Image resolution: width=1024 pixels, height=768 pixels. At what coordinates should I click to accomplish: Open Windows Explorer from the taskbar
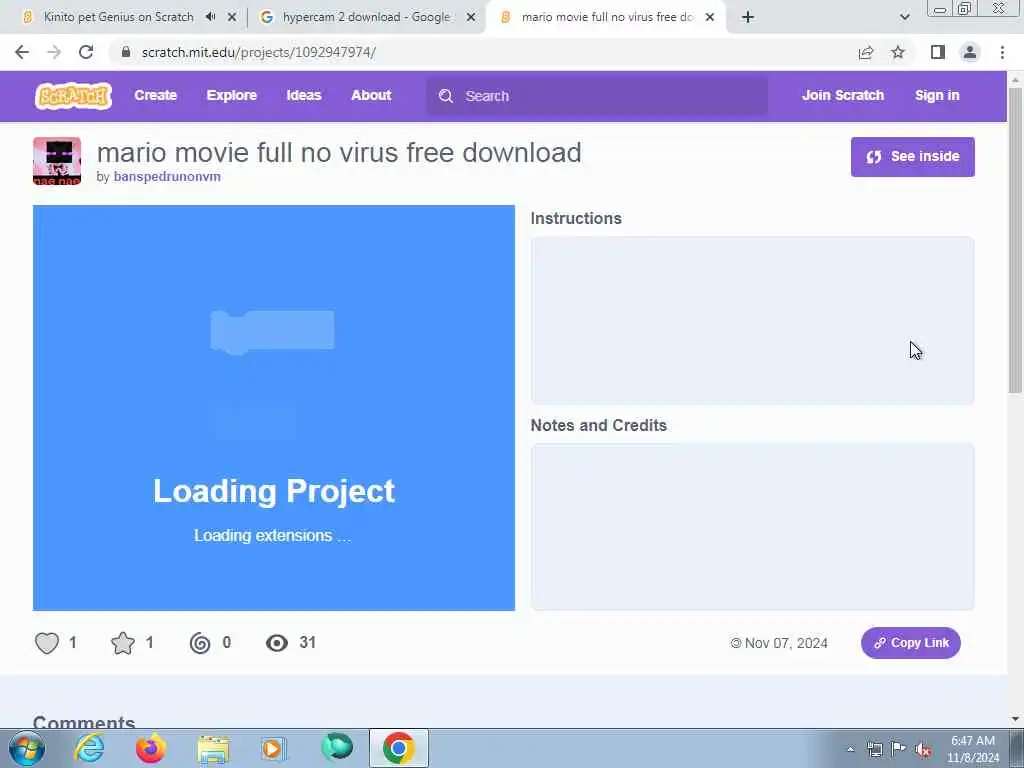pos(213,750)
